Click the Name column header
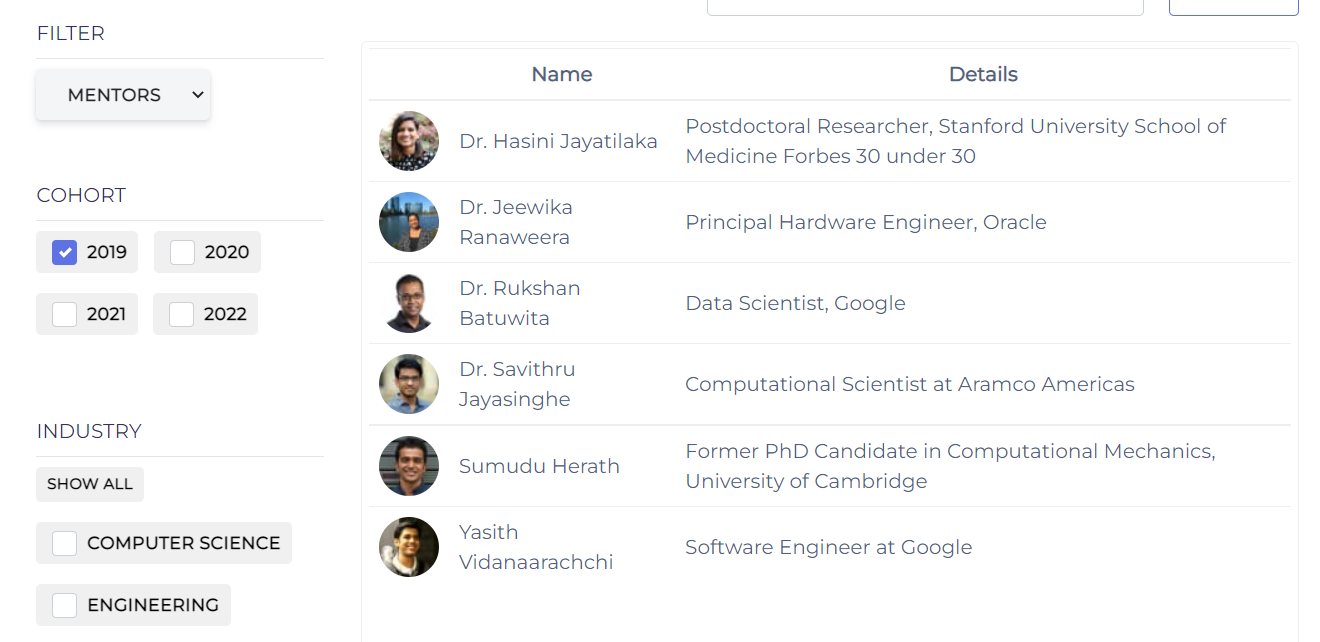This screenshot has width=1320, height=642. tap(561, 74)
